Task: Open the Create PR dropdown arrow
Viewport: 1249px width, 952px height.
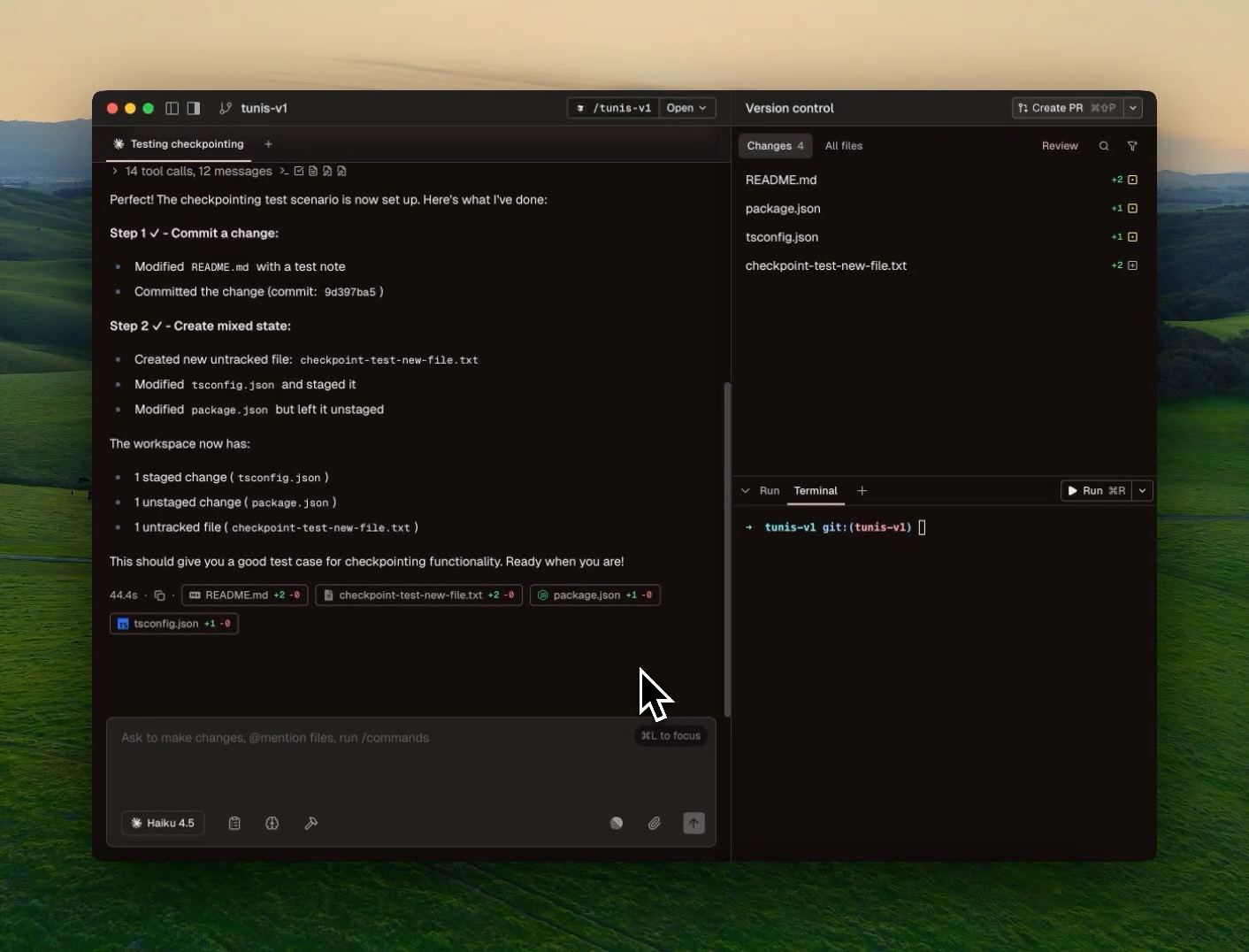Action: click(1133, 108)
